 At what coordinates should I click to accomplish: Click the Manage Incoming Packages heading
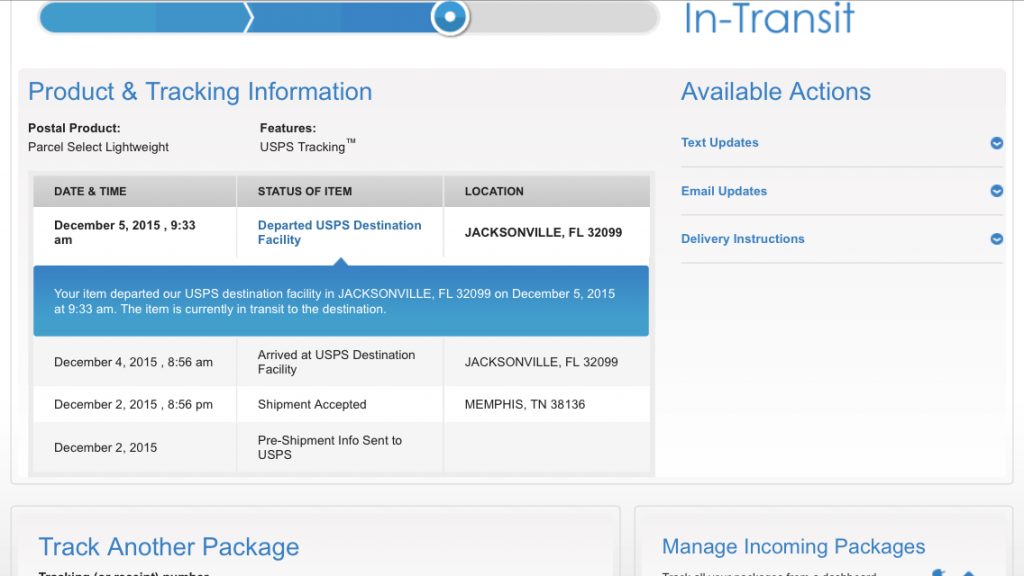tap(793, 547)
